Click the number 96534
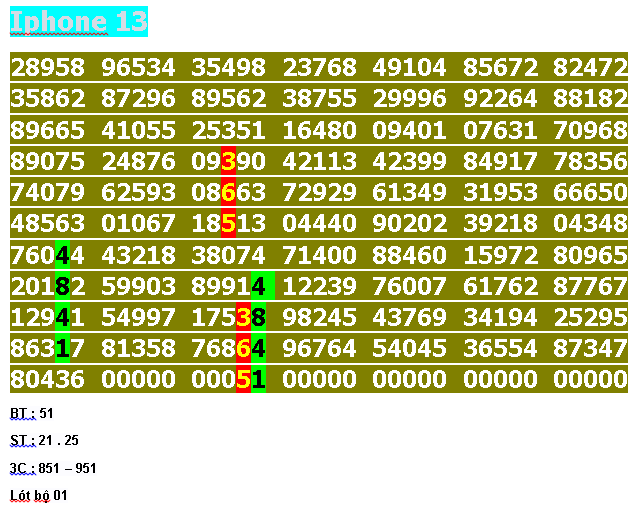The image size is (642, 516). click(138, 67)
